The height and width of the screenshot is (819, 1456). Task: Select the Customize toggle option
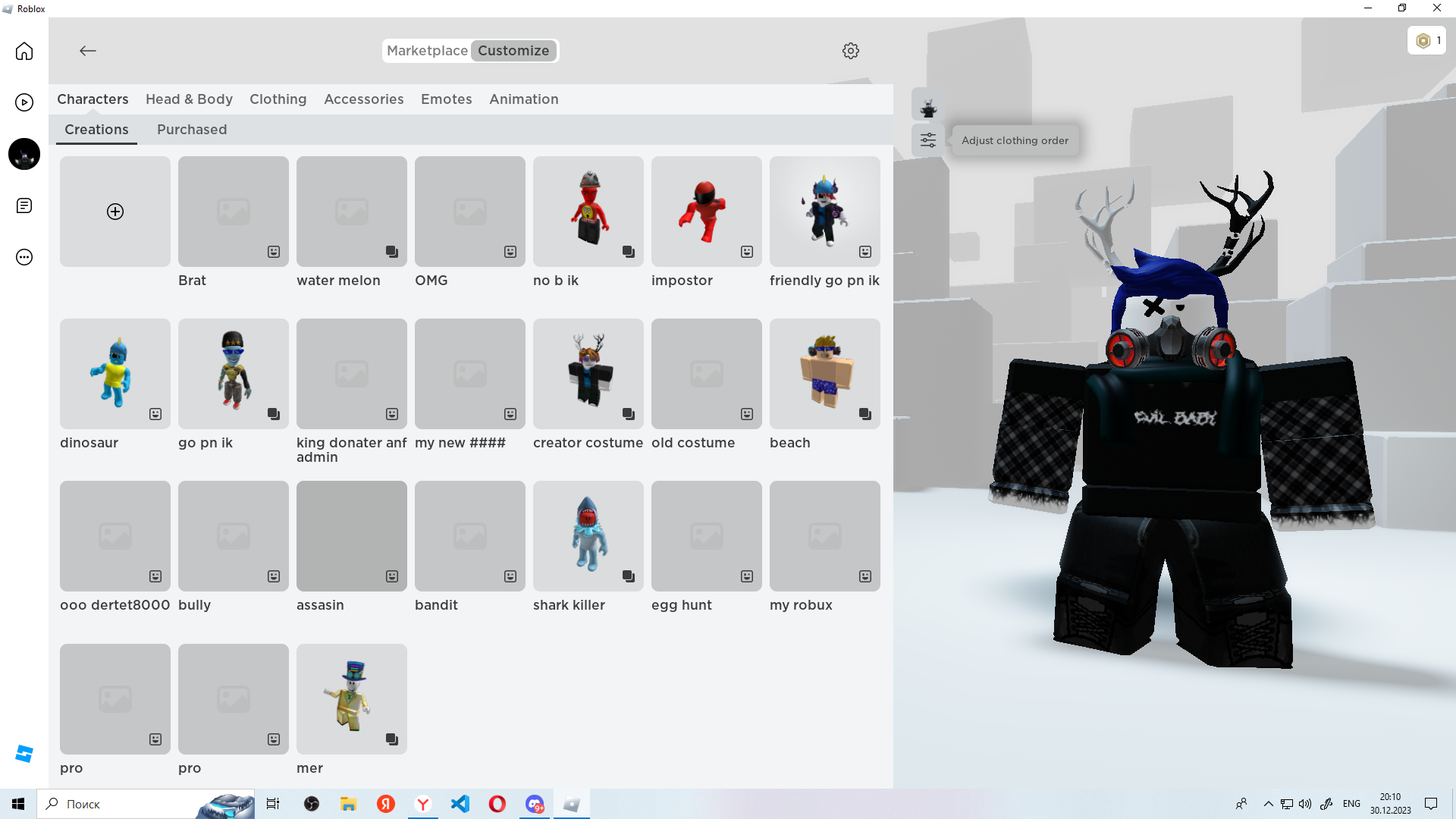[513, 51]
